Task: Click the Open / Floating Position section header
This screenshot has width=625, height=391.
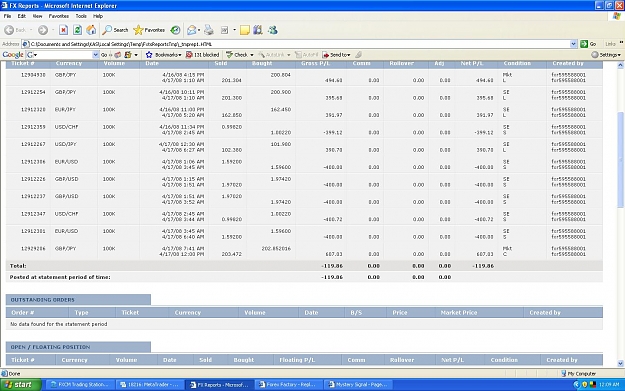Action: [x=78, y=347]
